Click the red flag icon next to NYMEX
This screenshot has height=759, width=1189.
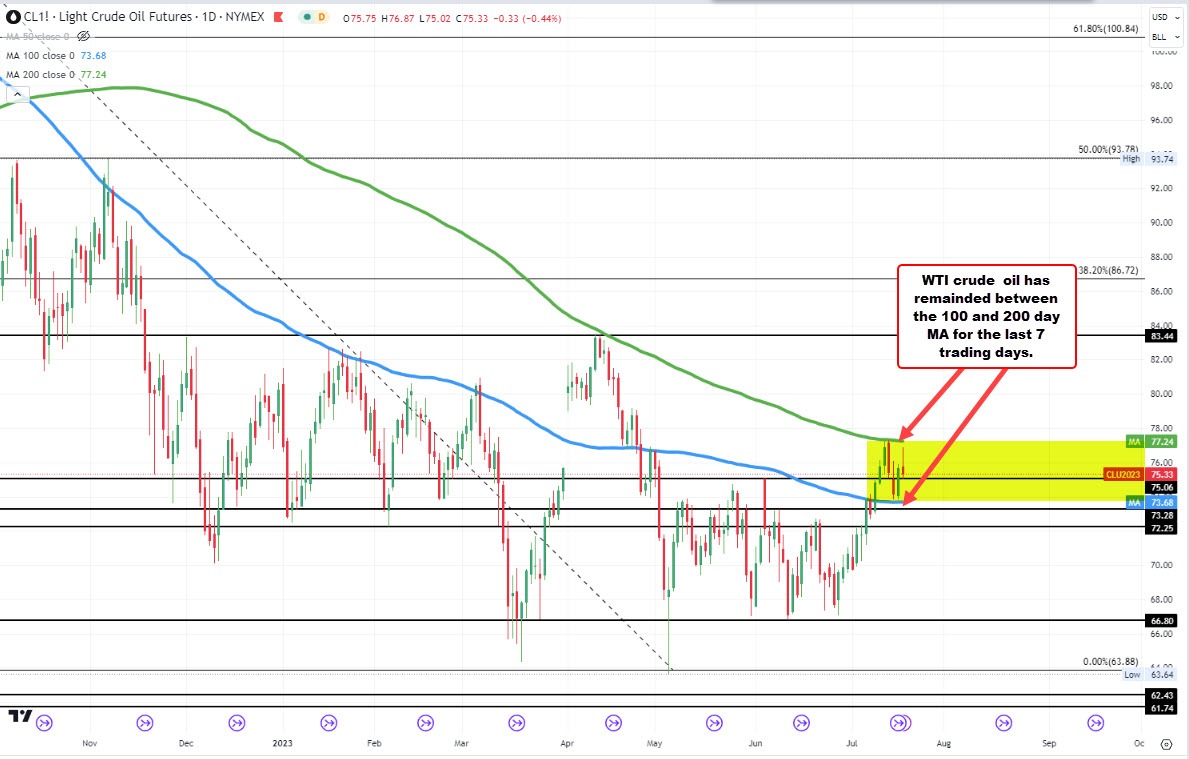(x=276, y=17)
